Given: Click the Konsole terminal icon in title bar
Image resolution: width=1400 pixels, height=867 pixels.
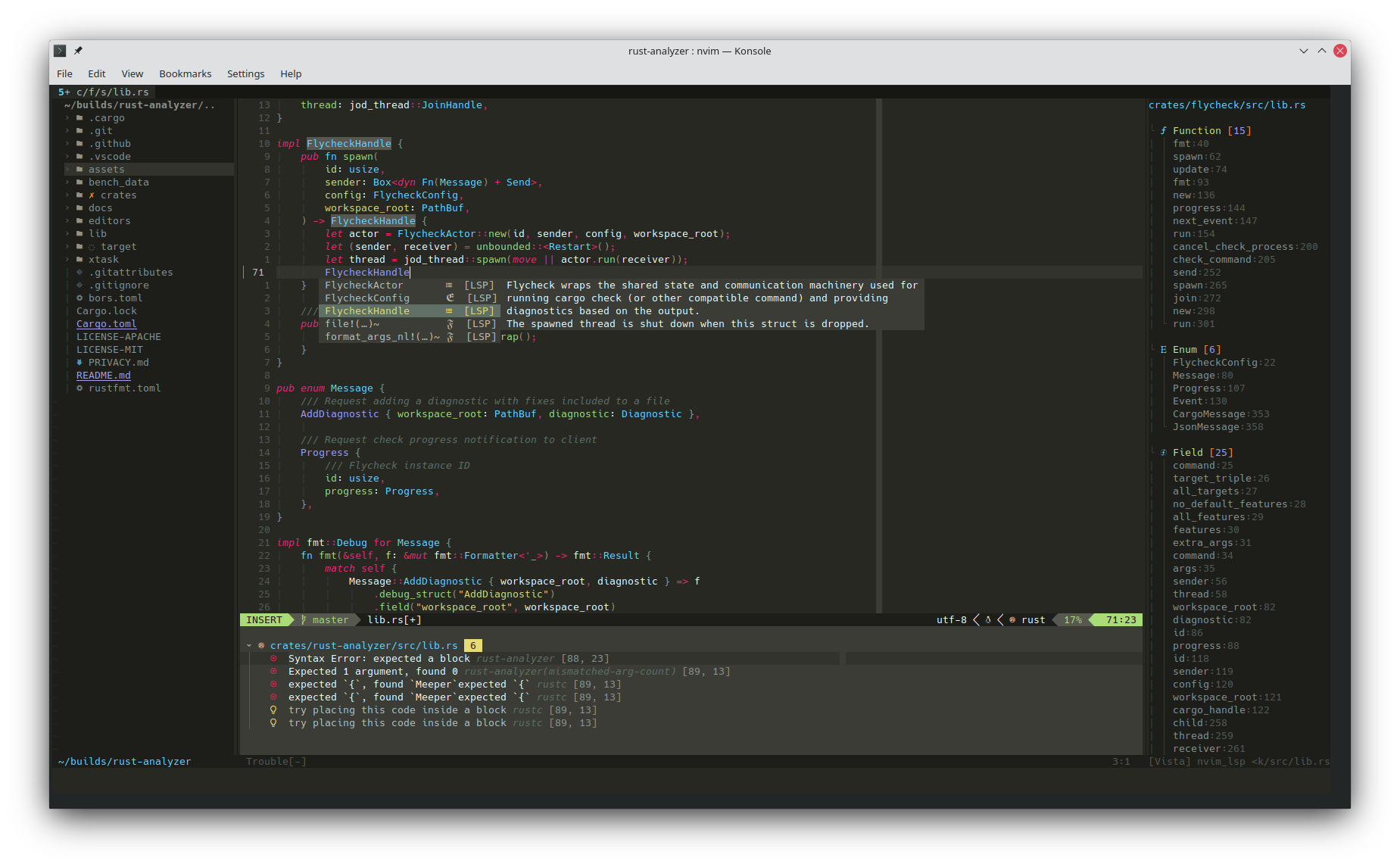Looking at the screenshot, I should (60, 51).
